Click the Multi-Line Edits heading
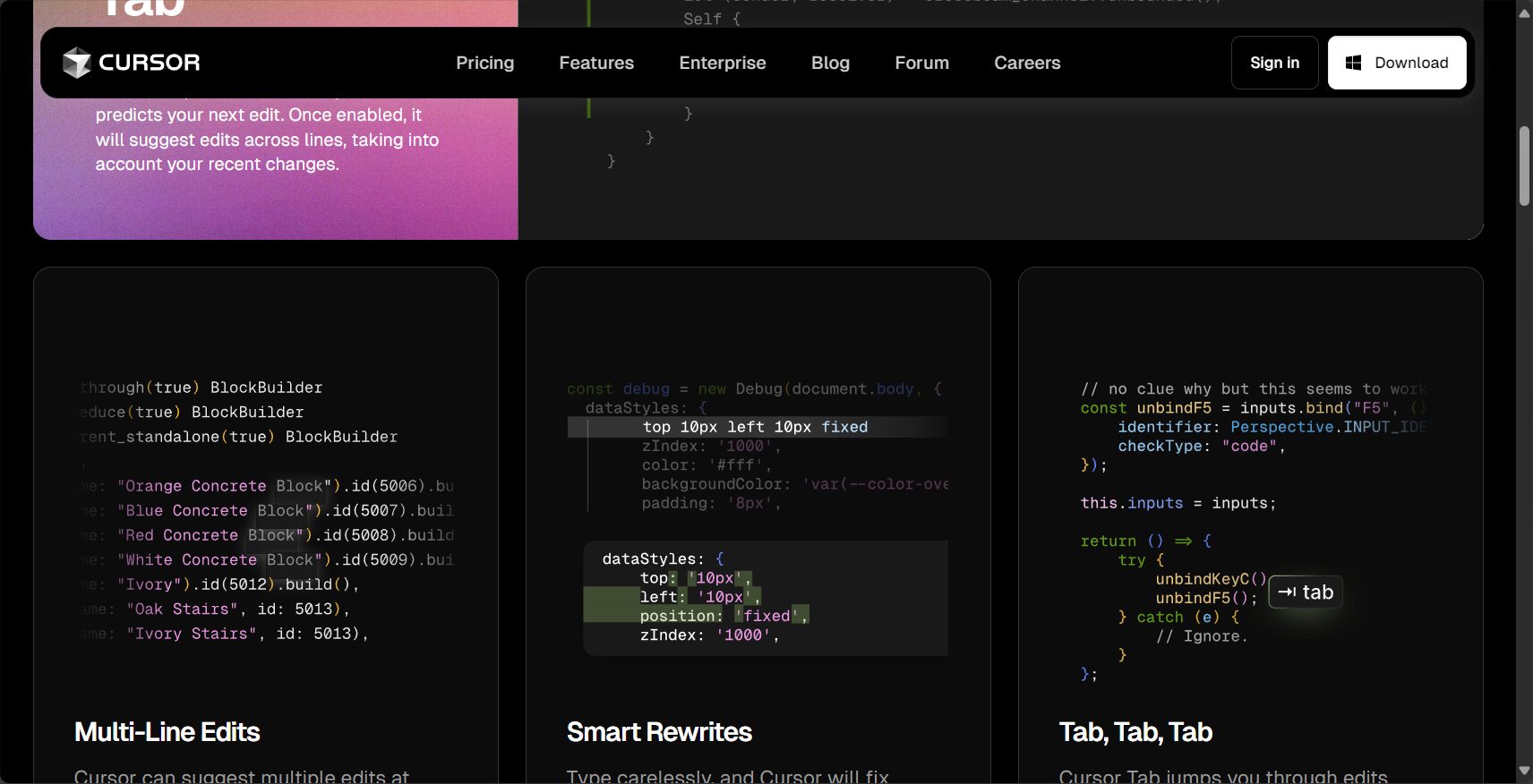This screenshot has width=1533, height=784. click(167, 732)
